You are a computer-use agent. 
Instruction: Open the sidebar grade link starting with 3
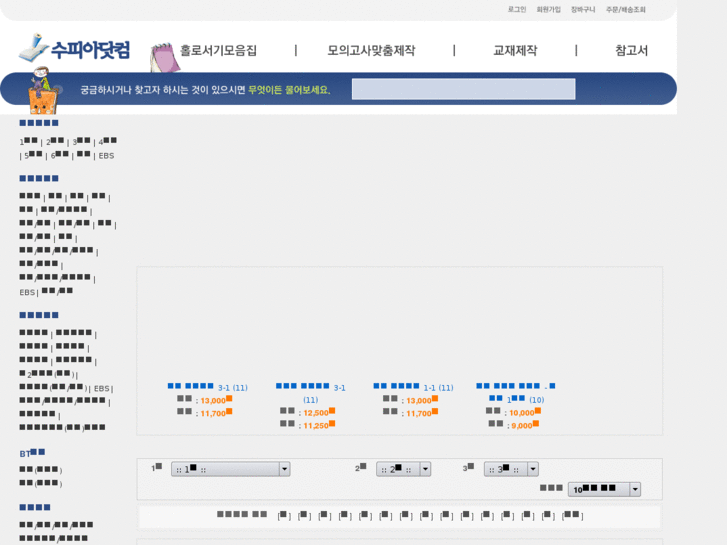click(x=81, y=141)
